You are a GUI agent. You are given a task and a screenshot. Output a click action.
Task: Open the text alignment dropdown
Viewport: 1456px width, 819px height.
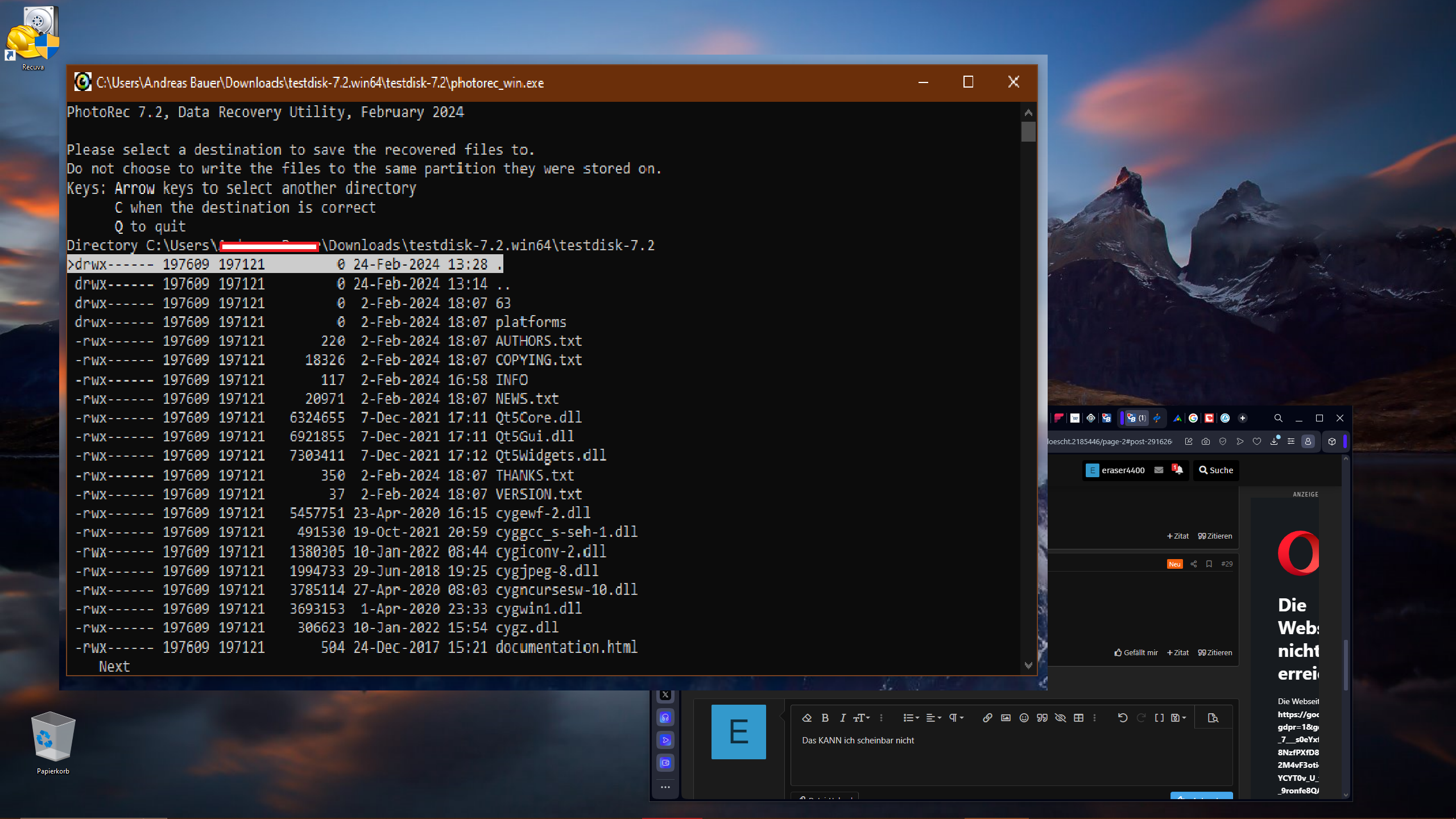click(x=933, y=718)
